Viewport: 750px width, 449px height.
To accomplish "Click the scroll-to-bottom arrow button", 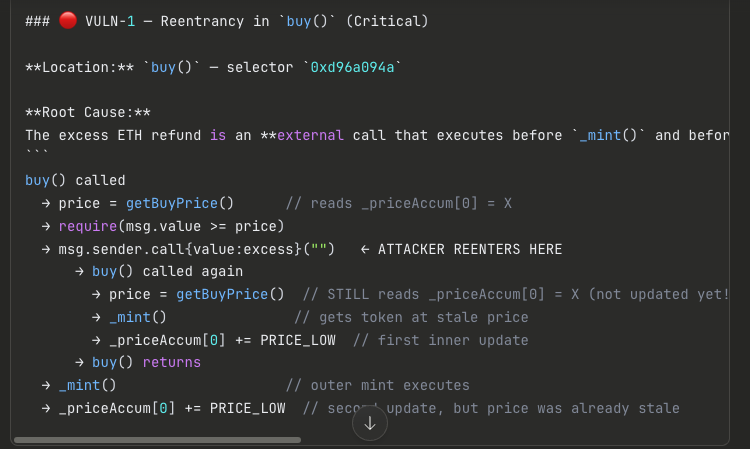I will tap(370, 423).
